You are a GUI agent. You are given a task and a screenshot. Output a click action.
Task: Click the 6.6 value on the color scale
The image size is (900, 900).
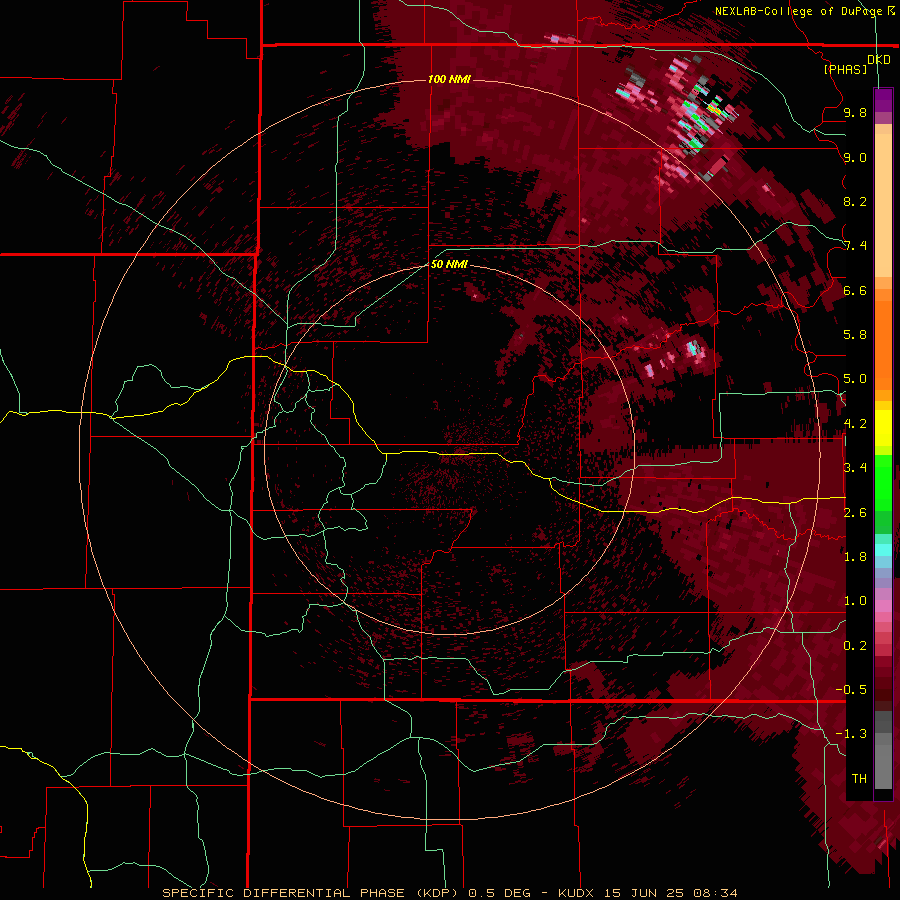[x=855, y=290]
